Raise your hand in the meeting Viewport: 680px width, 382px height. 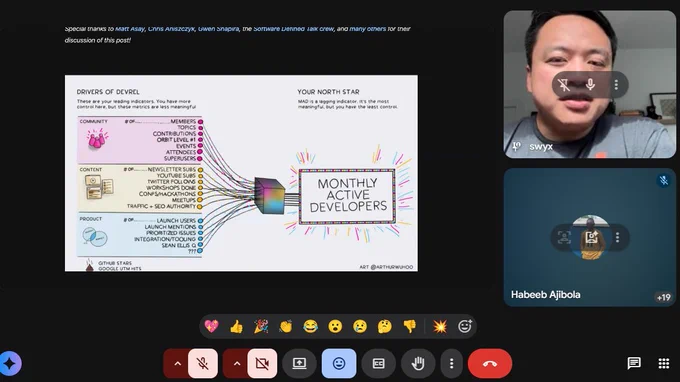pyautogui.click(x=418, y=363)
